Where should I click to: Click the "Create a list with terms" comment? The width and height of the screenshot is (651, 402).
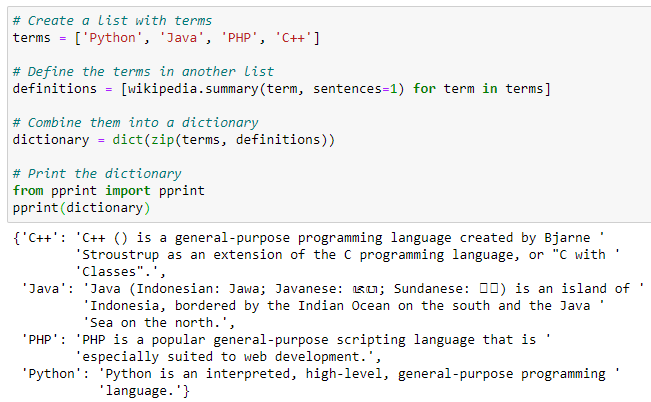click(112, 21)
